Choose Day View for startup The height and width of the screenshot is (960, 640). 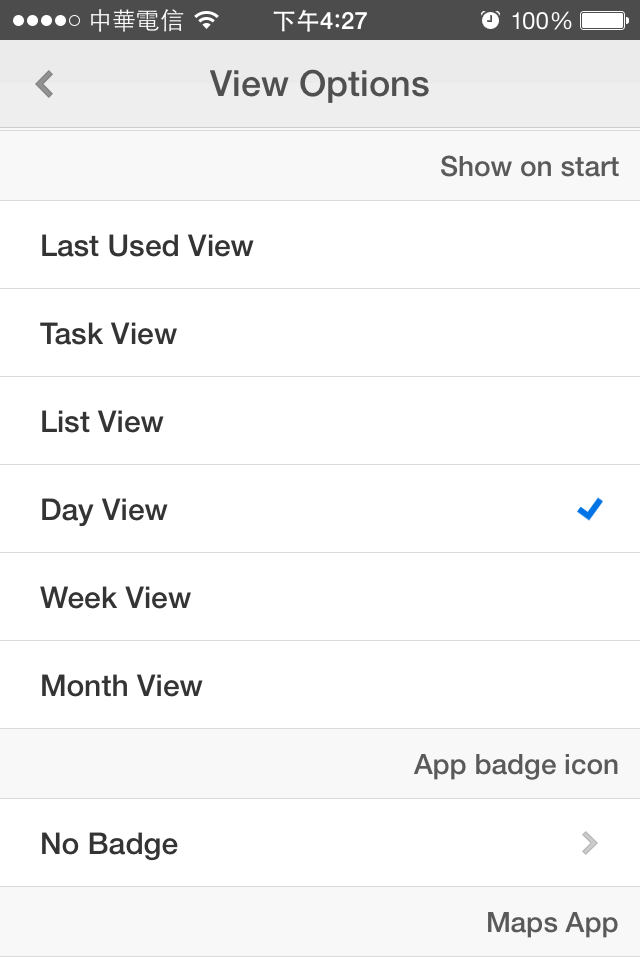coord(104,510)
